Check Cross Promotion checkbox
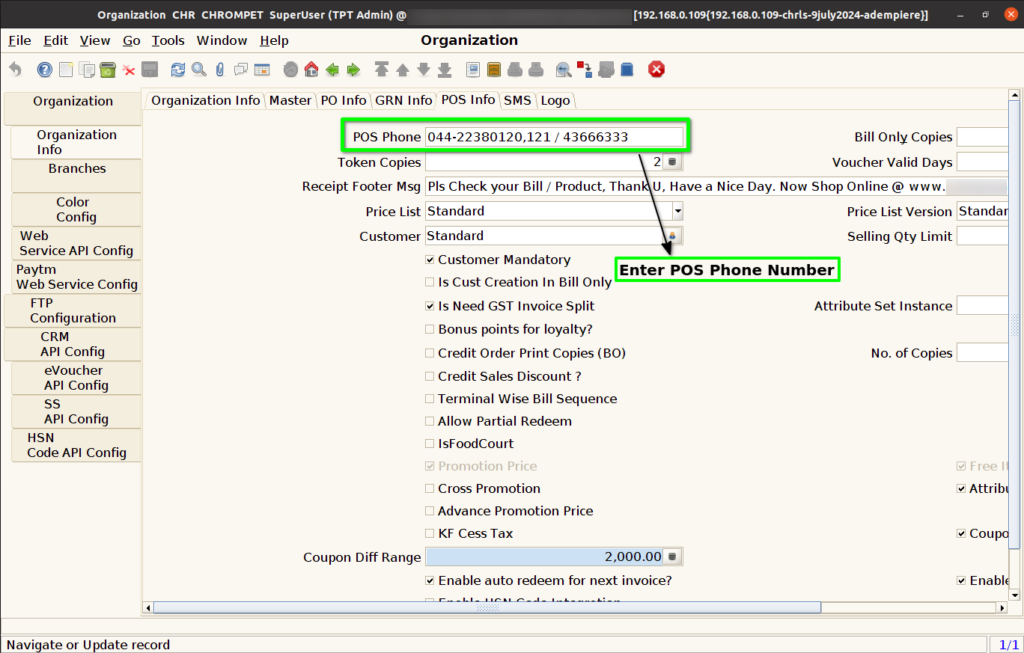The height and width of the screenshot is (653, 1024). (x=430, y=488)
